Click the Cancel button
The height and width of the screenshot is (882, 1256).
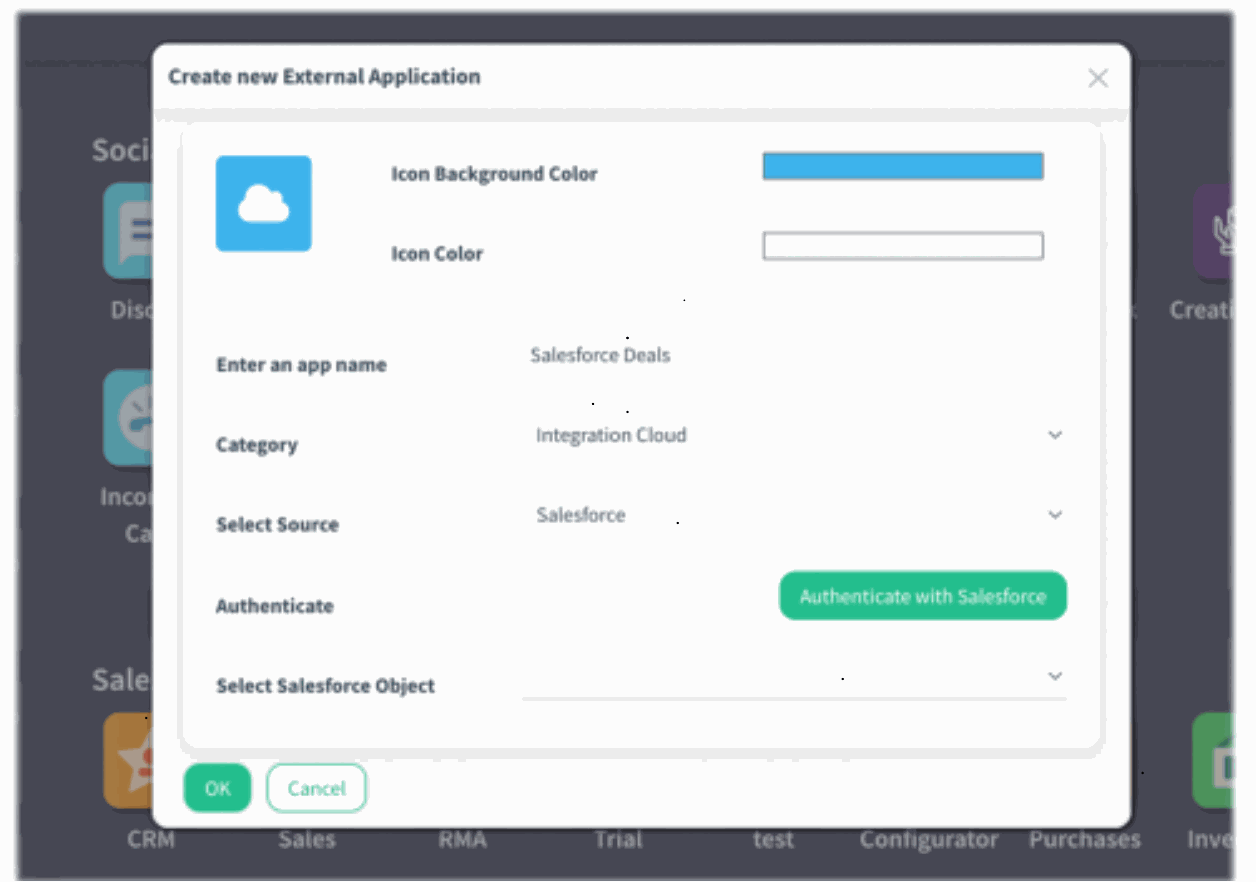pos(316,788)
